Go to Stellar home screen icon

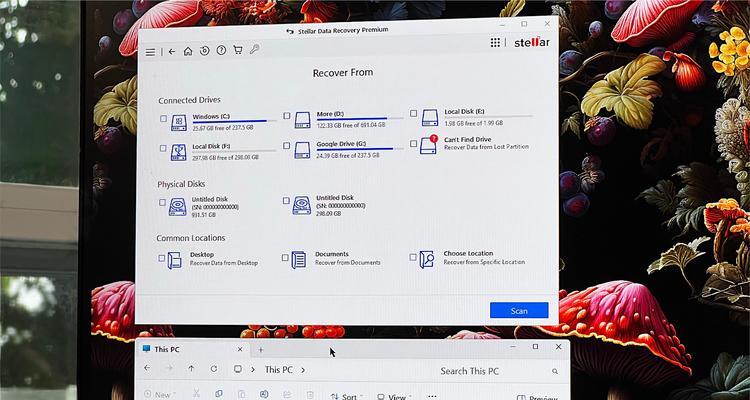[x=188, y=51]
